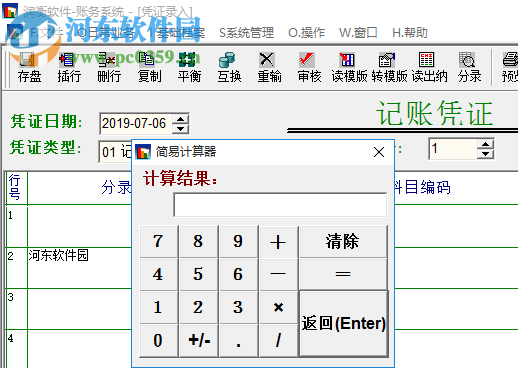Click the 计算结果 result field
518x368 pixels.
[280, 205]
